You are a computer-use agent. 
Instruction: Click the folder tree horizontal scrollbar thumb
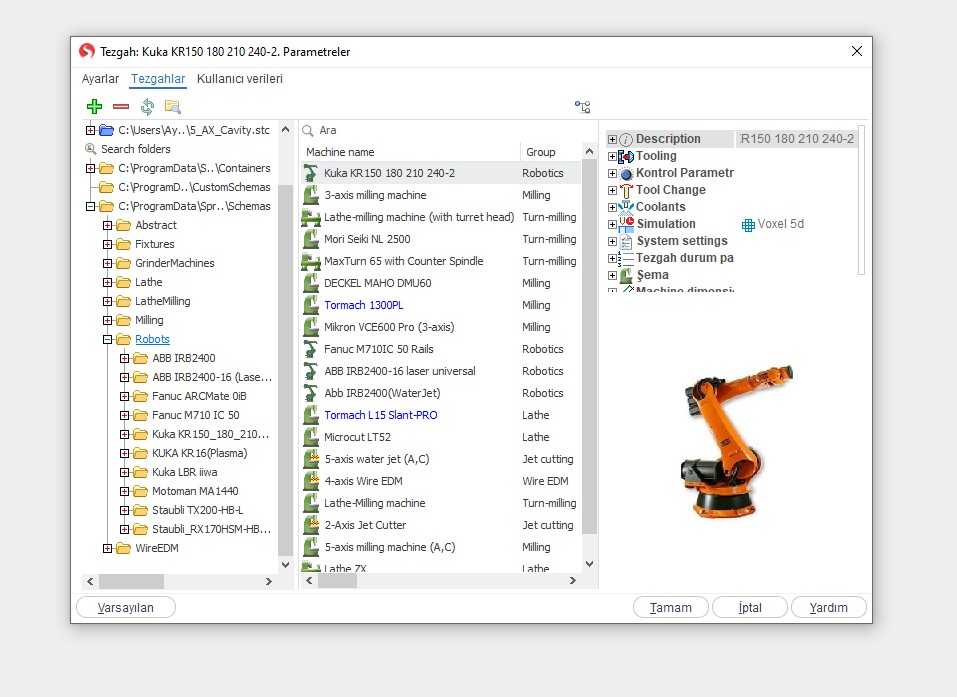130,581
